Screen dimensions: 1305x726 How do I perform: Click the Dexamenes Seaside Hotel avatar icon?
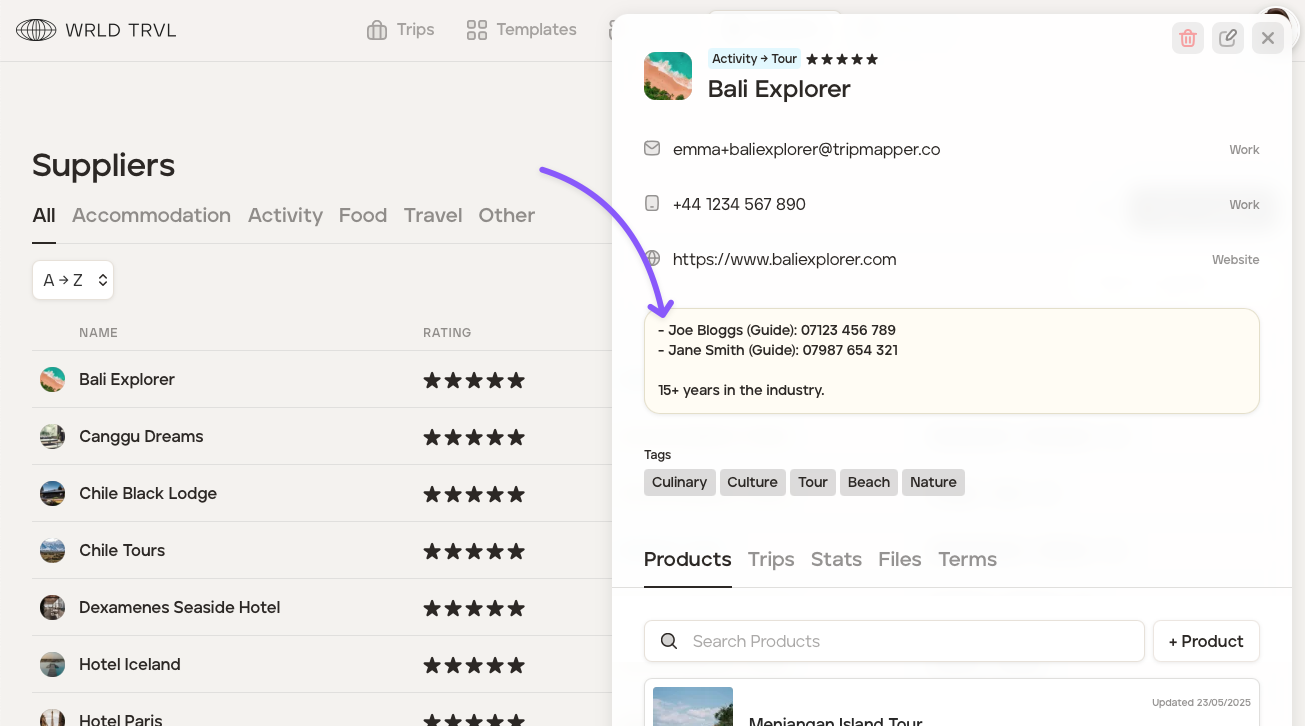(52, 608)
